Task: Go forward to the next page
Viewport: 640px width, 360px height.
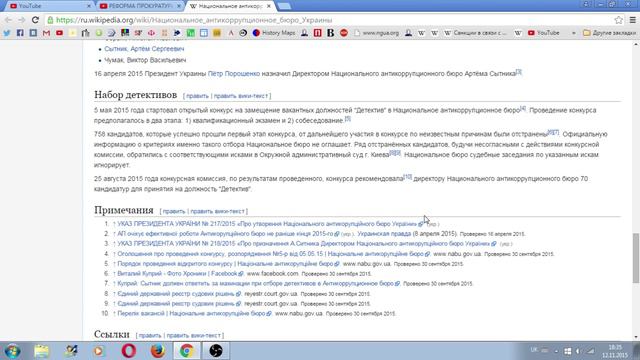Action: (x=22, y=20)
